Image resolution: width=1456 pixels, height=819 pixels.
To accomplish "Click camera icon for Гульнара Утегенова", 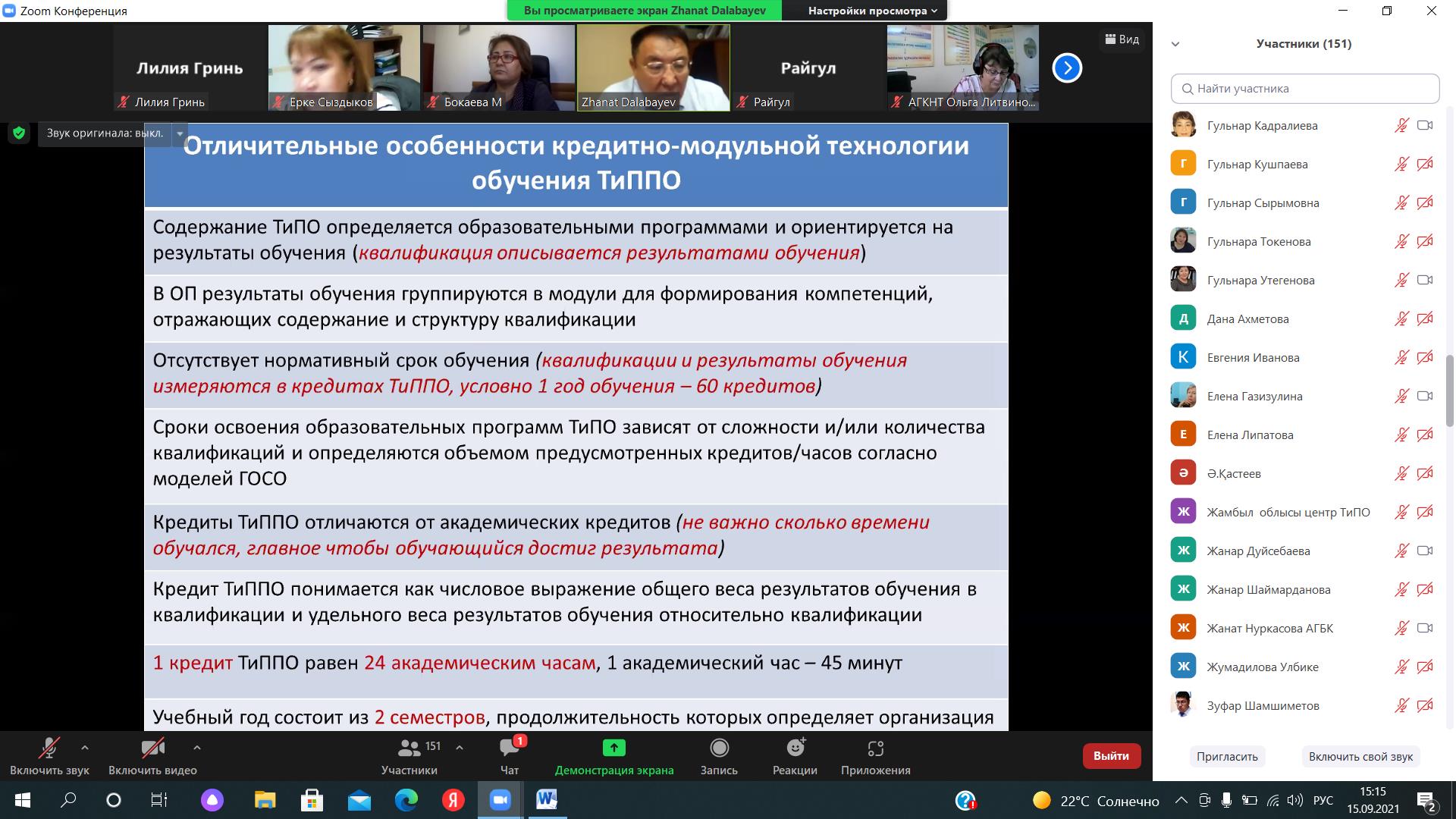I will 1425,281.
